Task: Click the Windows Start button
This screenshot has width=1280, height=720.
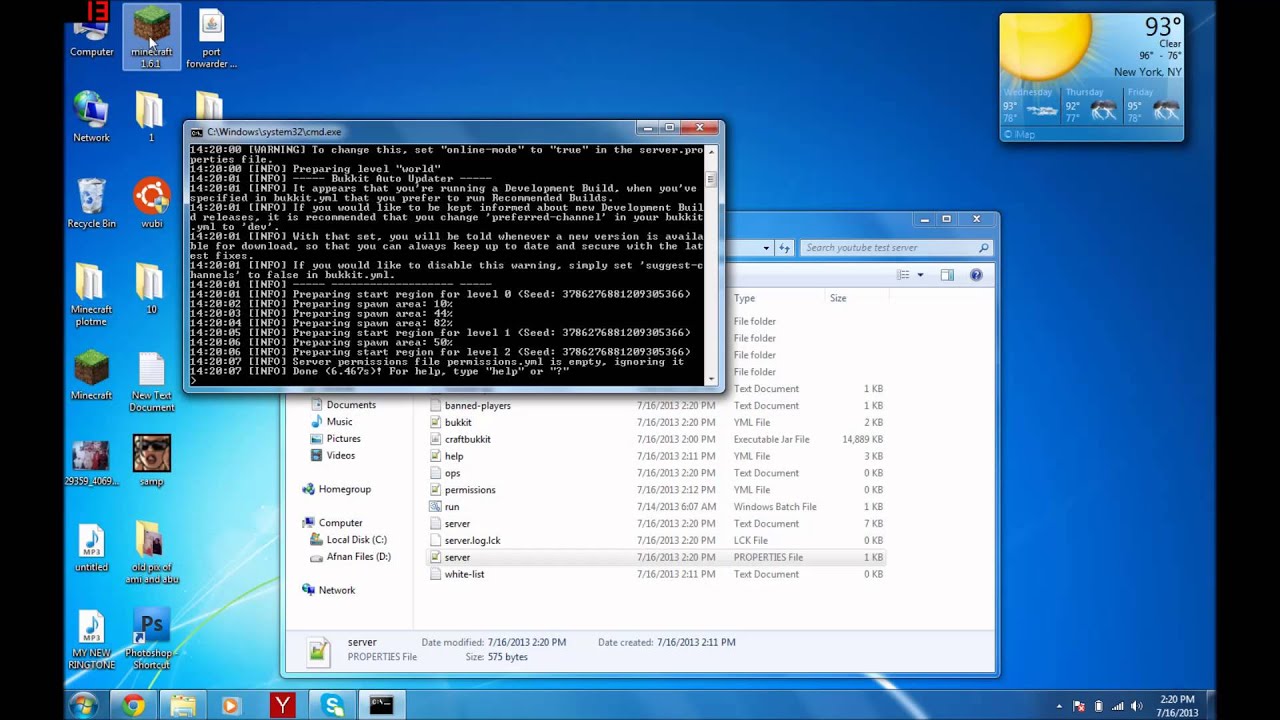Action: coord(83,705)
